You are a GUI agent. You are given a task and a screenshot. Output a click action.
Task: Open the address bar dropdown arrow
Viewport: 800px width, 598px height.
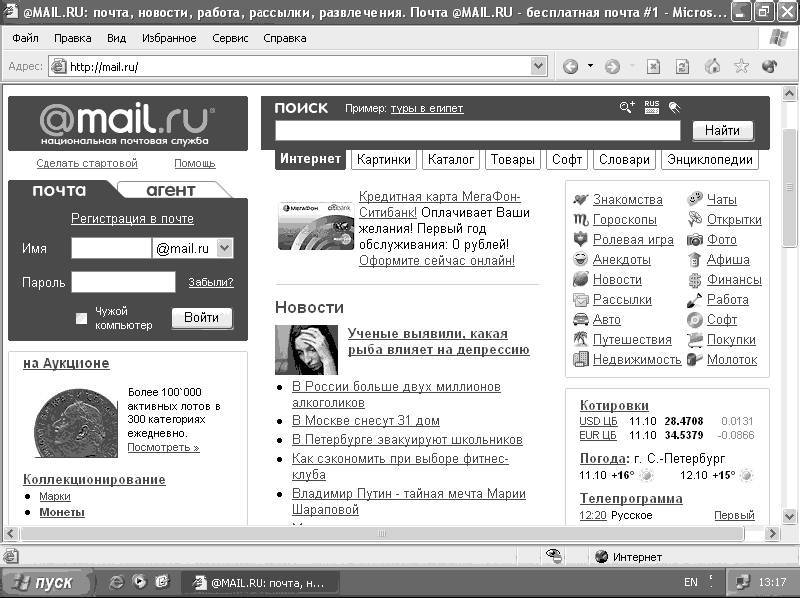pos(538,66)
